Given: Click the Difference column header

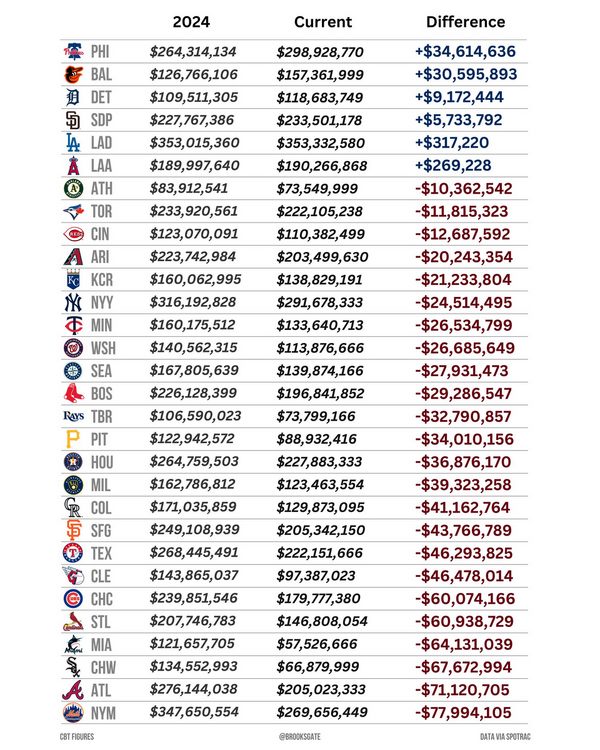Looking at the screenshot, I should click(x=466, y=22).
